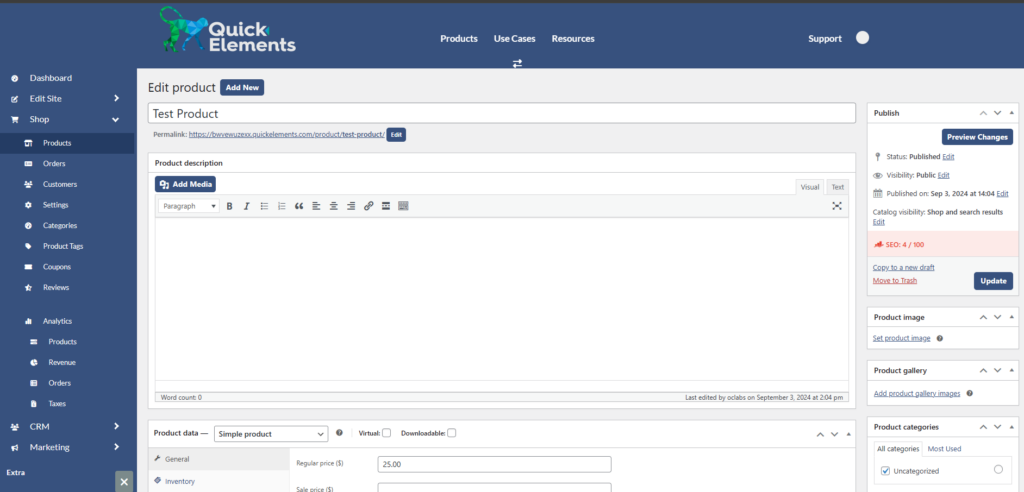1024x492 pixels.
Task: Expand the Edit Site sidebar menu
Action: [x=116, y=99]
